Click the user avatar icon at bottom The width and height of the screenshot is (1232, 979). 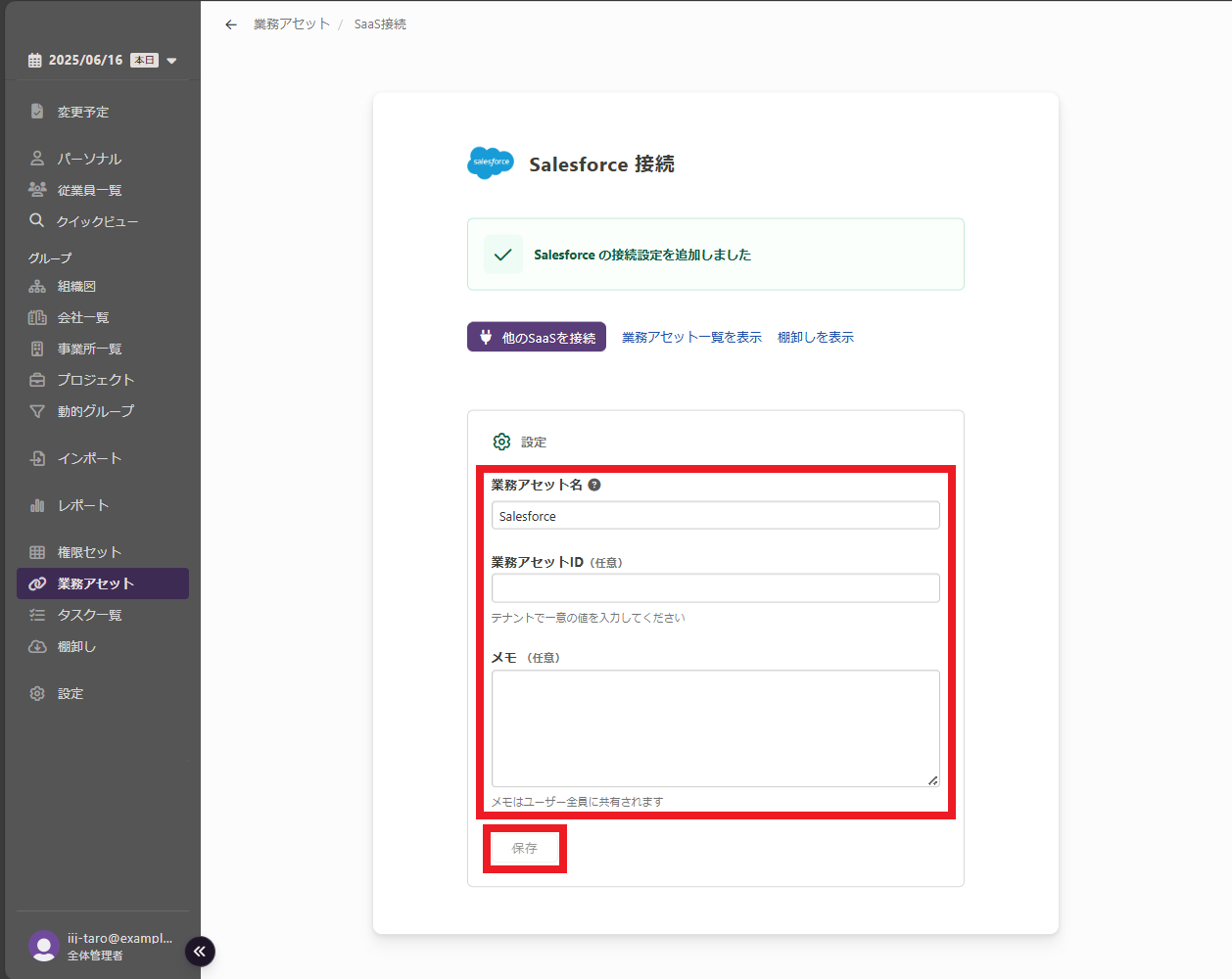click(44, 946)
